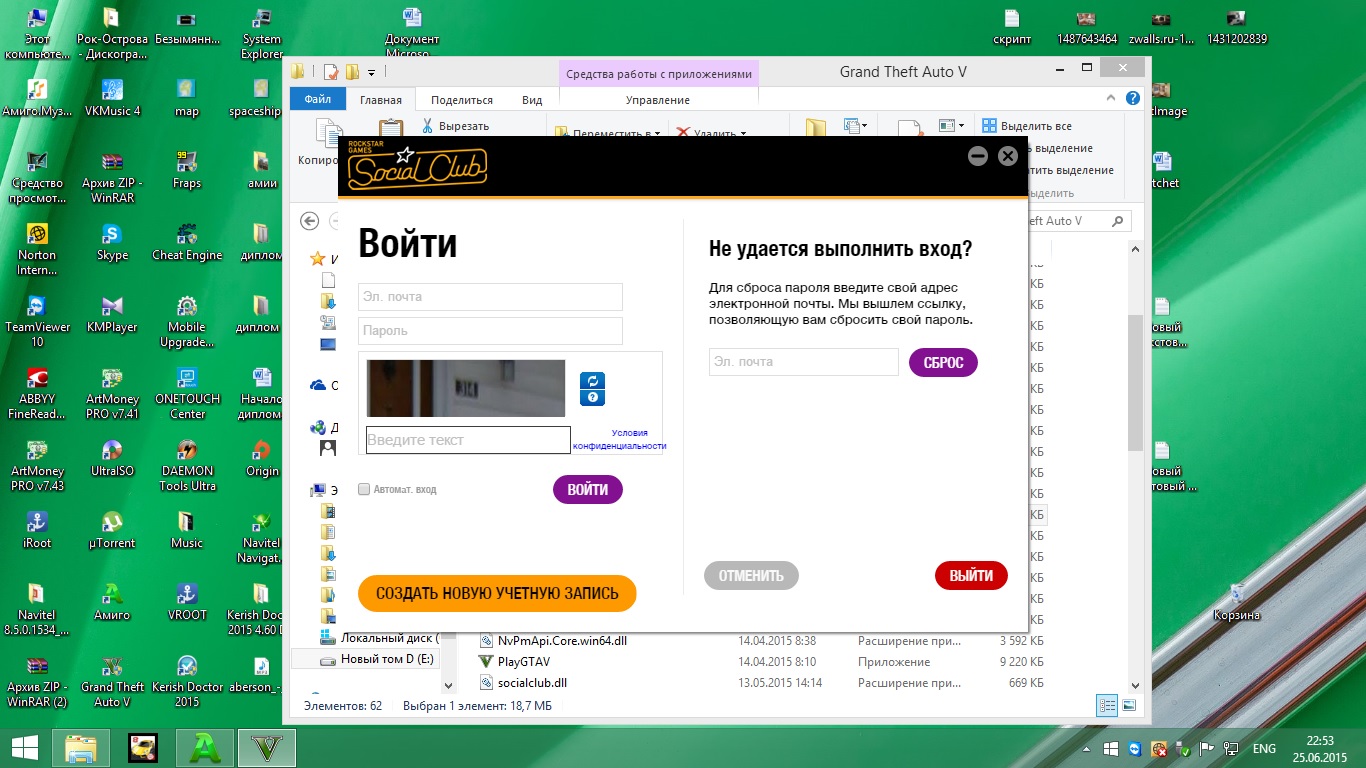Click the red ВЫЙТИ button
This screenshot has height=768, width=1366.
coord(971,575)
